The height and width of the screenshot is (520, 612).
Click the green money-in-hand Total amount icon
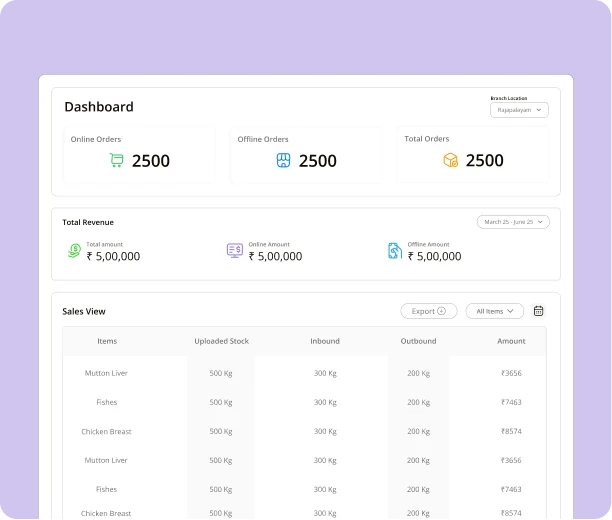coord(74,251)
